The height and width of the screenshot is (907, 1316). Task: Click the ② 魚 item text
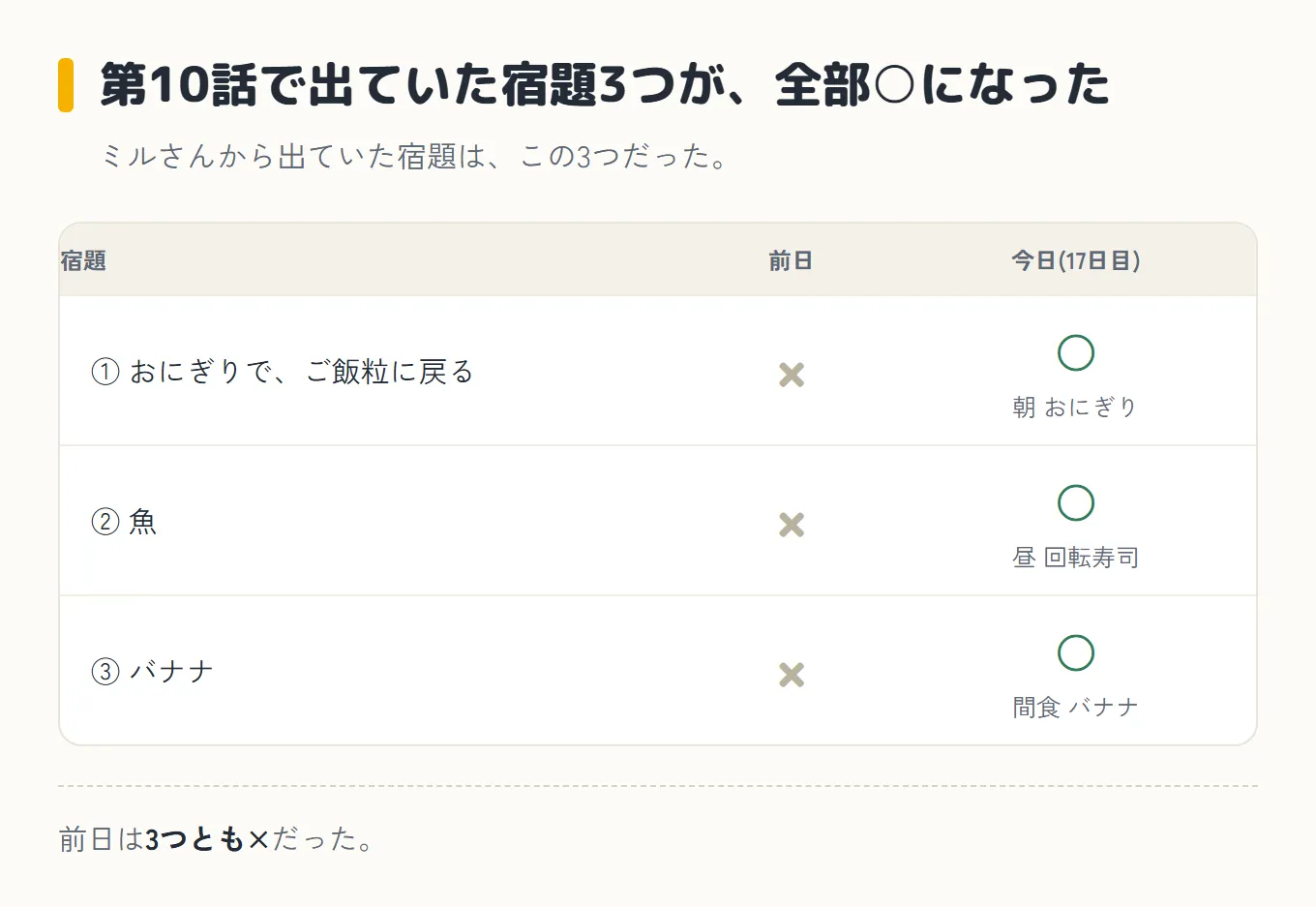pyautogui.click(x=124, y=522)
